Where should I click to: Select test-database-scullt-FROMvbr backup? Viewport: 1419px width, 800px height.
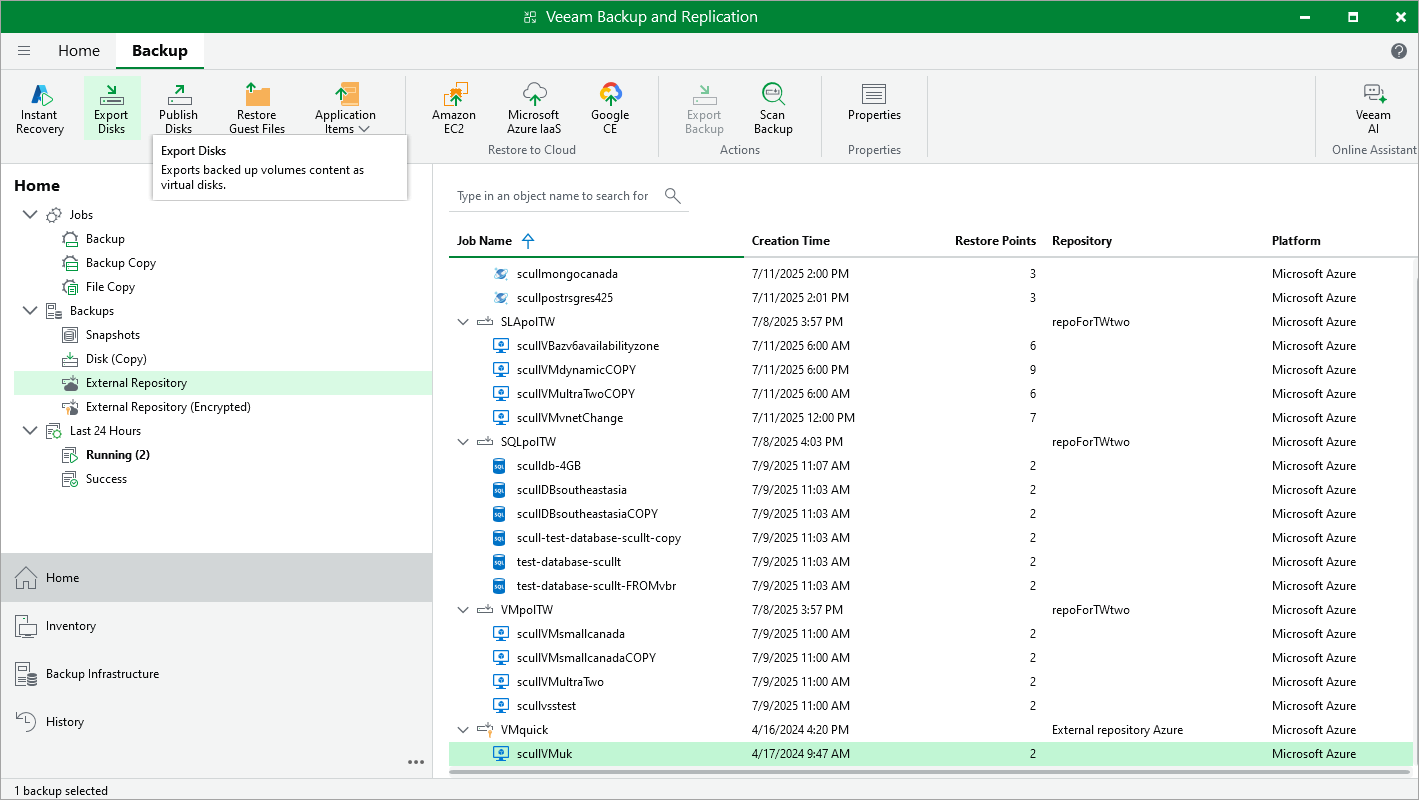931,586
